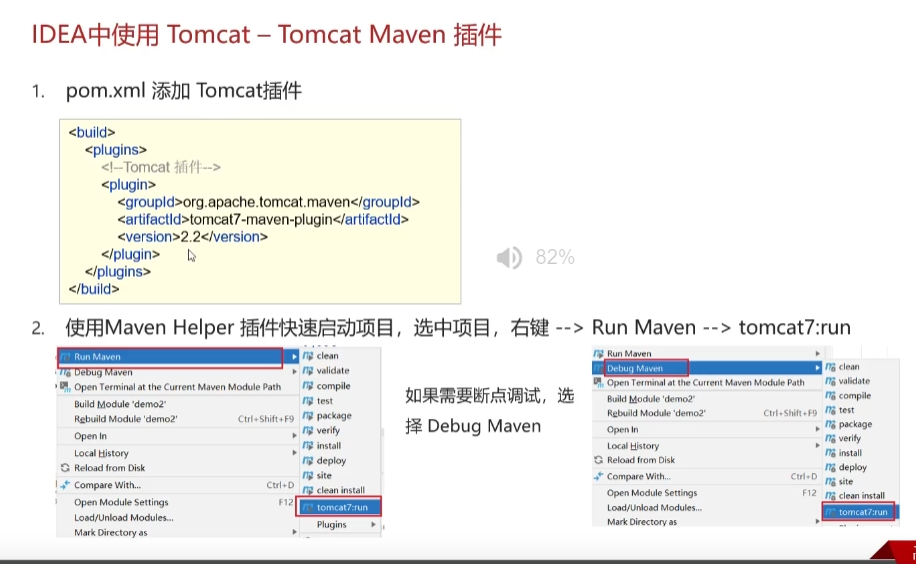Click the validate goal icon in left submenu

(x=308, y=371)
